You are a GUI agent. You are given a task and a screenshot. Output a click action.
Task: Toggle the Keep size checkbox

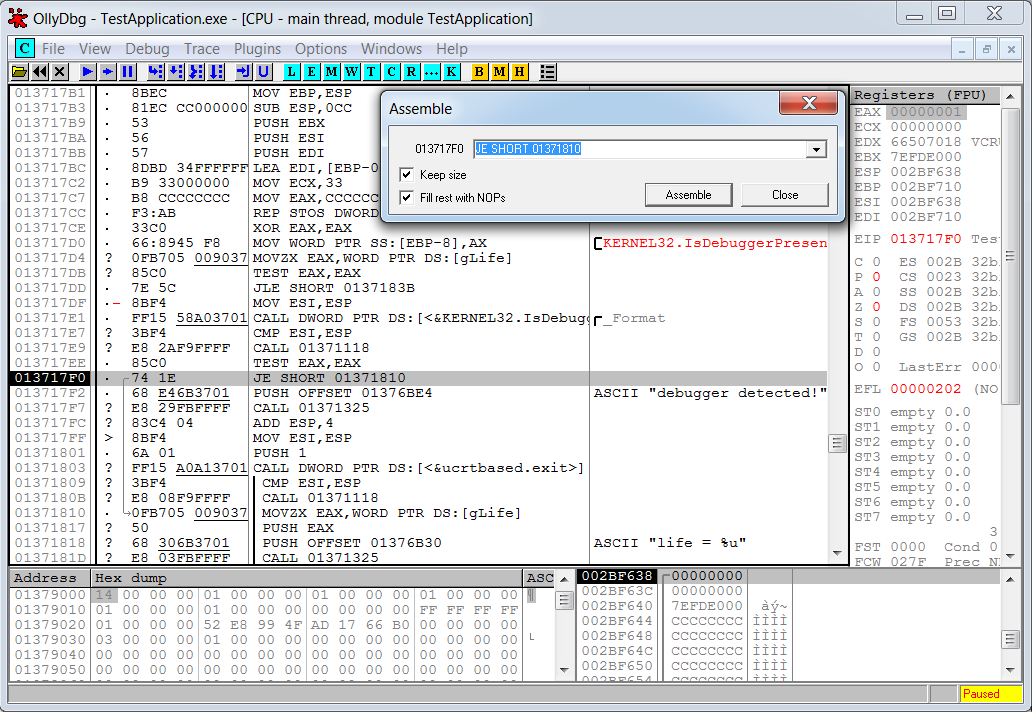coord(406,175)
